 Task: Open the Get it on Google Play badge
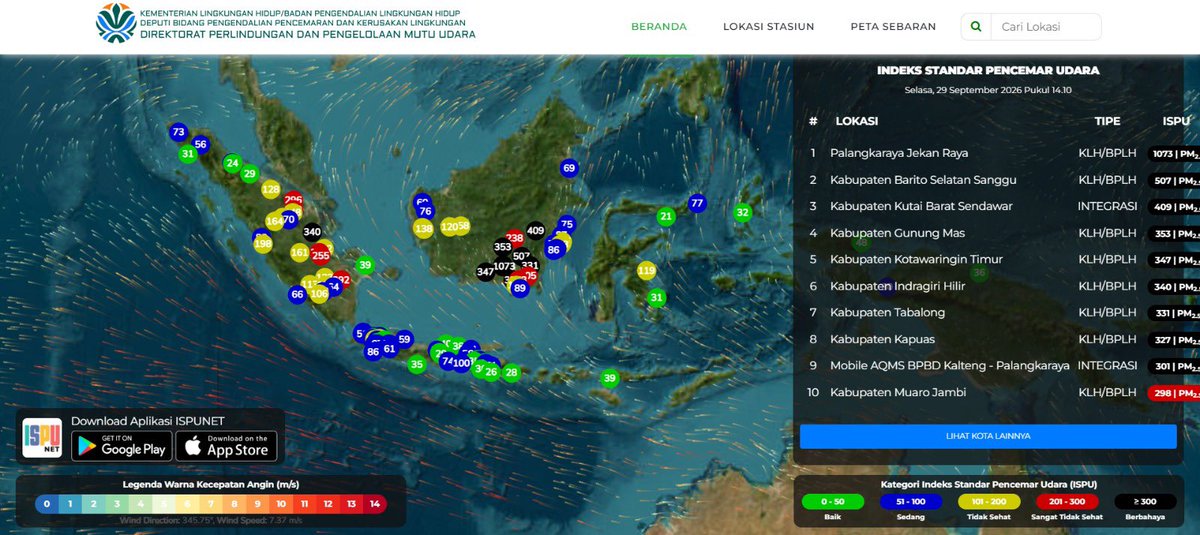121,446
